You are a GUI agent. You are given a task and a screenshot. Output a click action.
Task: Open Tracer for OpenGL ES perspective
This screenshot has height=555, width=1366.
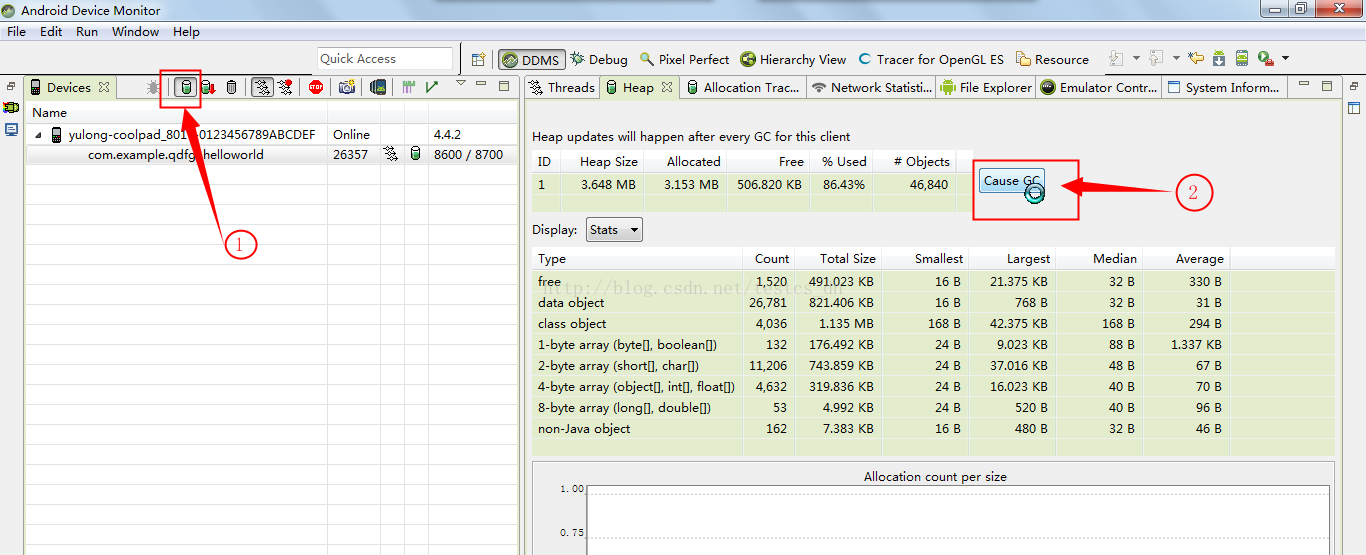(931, 60)
